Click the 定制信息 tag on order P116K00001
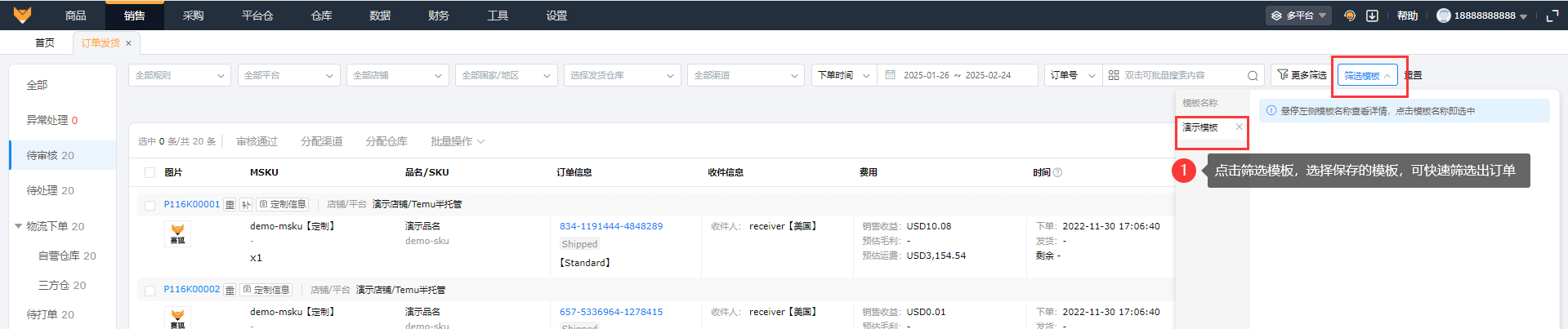The width and height of the screenshot is (1568, 329). 283,204
